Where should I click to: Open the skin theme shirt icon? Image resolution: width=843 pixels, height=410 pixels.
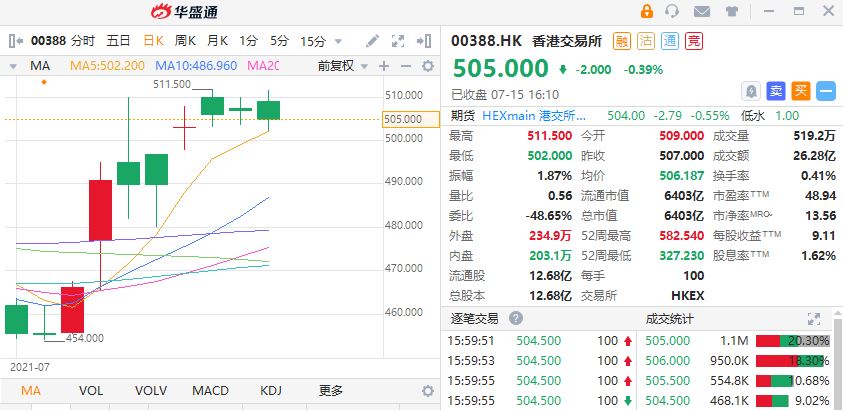point(731,11)
